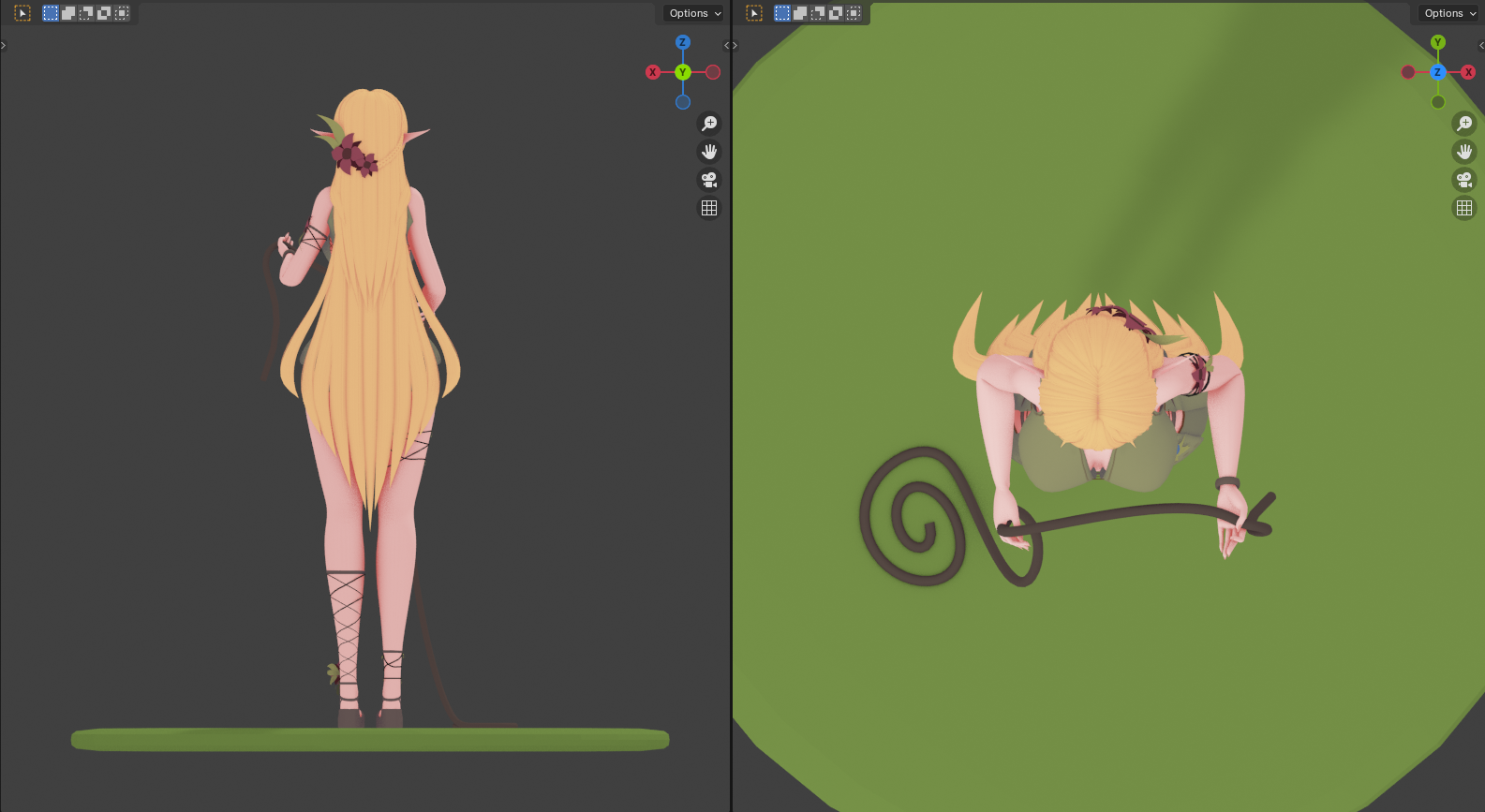This screenshot has height=812, width=1485.
Task: Open Options dropdown in left viewport
Action: point(694,13)
